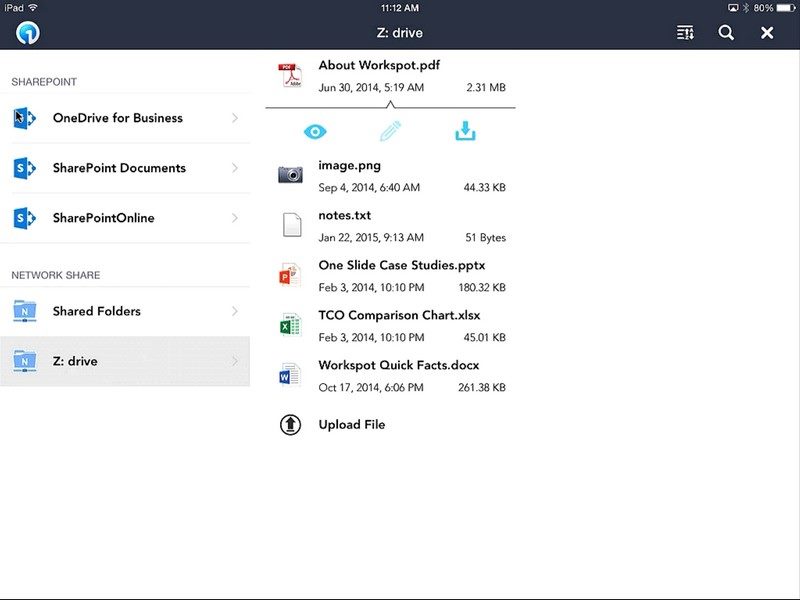
Task: Click the SharePoint Documents icon
Action: (24, 168)
